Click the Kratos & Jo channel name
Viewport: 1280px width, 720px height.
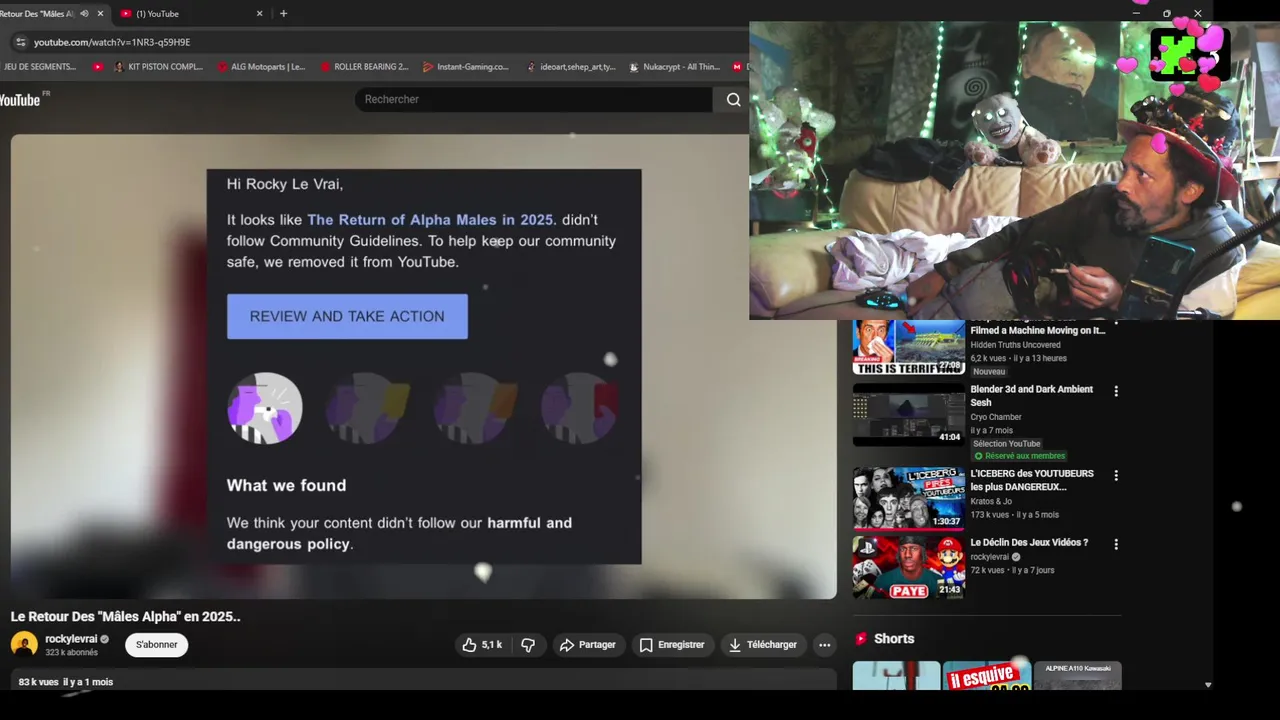tap(991, 501)
